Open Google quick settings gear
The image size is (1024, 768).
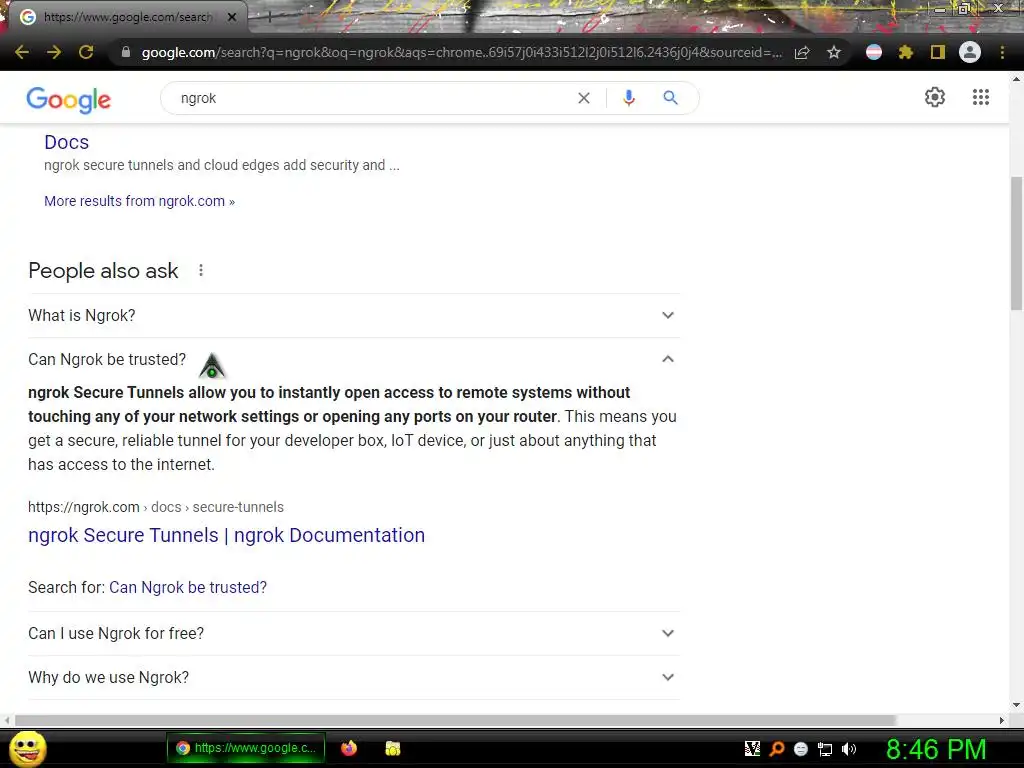[935, 97]
